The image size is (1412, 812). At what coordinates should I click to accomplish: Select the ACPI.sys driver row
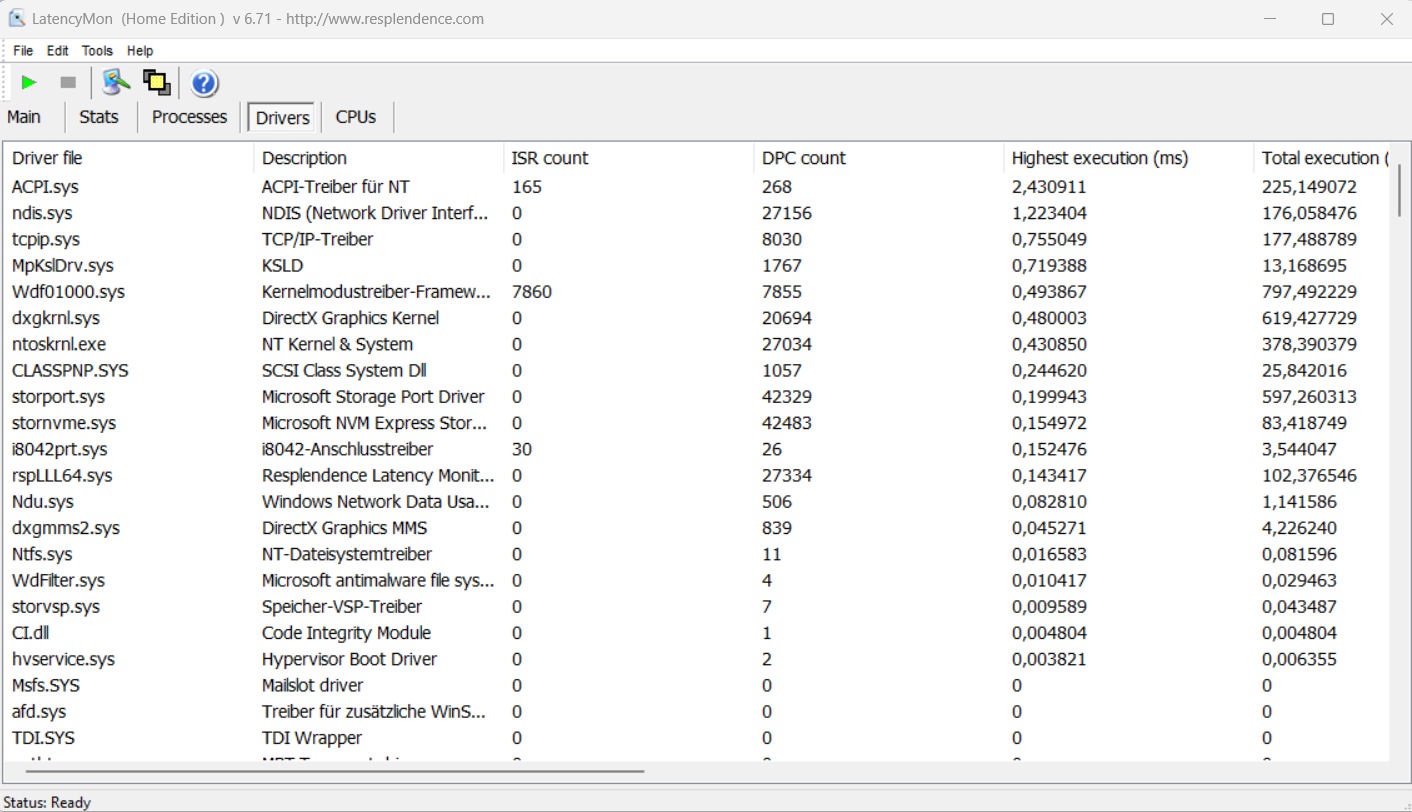[697, 187]
